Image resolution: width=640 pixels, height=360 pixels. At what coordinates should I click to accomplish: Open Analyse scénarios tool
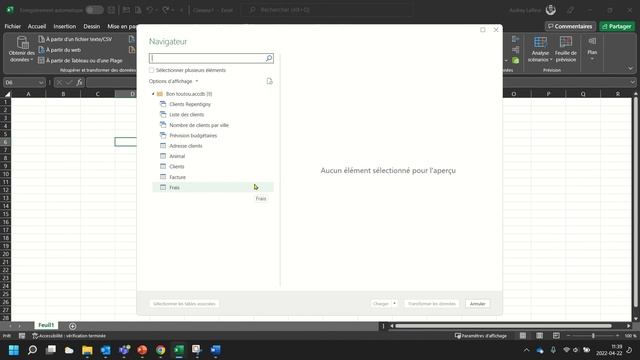tap(540, 49)
